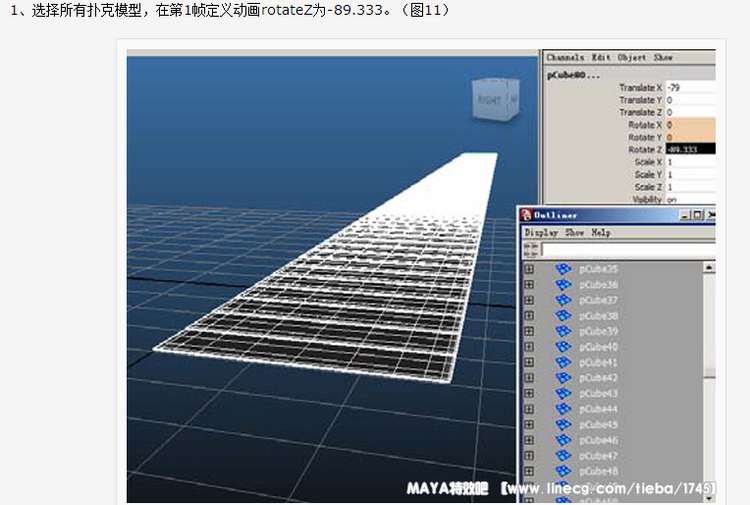Screen dimensions: 750x505
Task: Open the Channels menu in Channel Box
Action: 565,58
